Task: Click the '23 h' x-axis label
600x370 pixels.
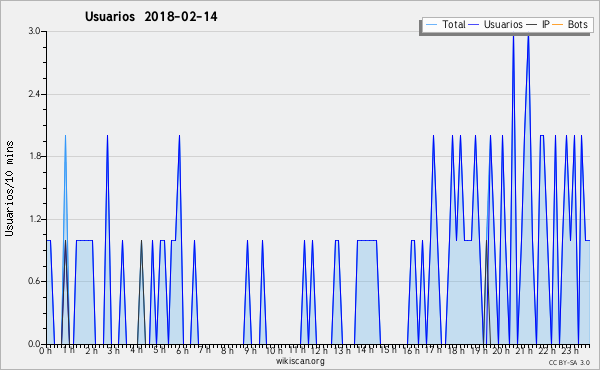Action: click(570, 350)
